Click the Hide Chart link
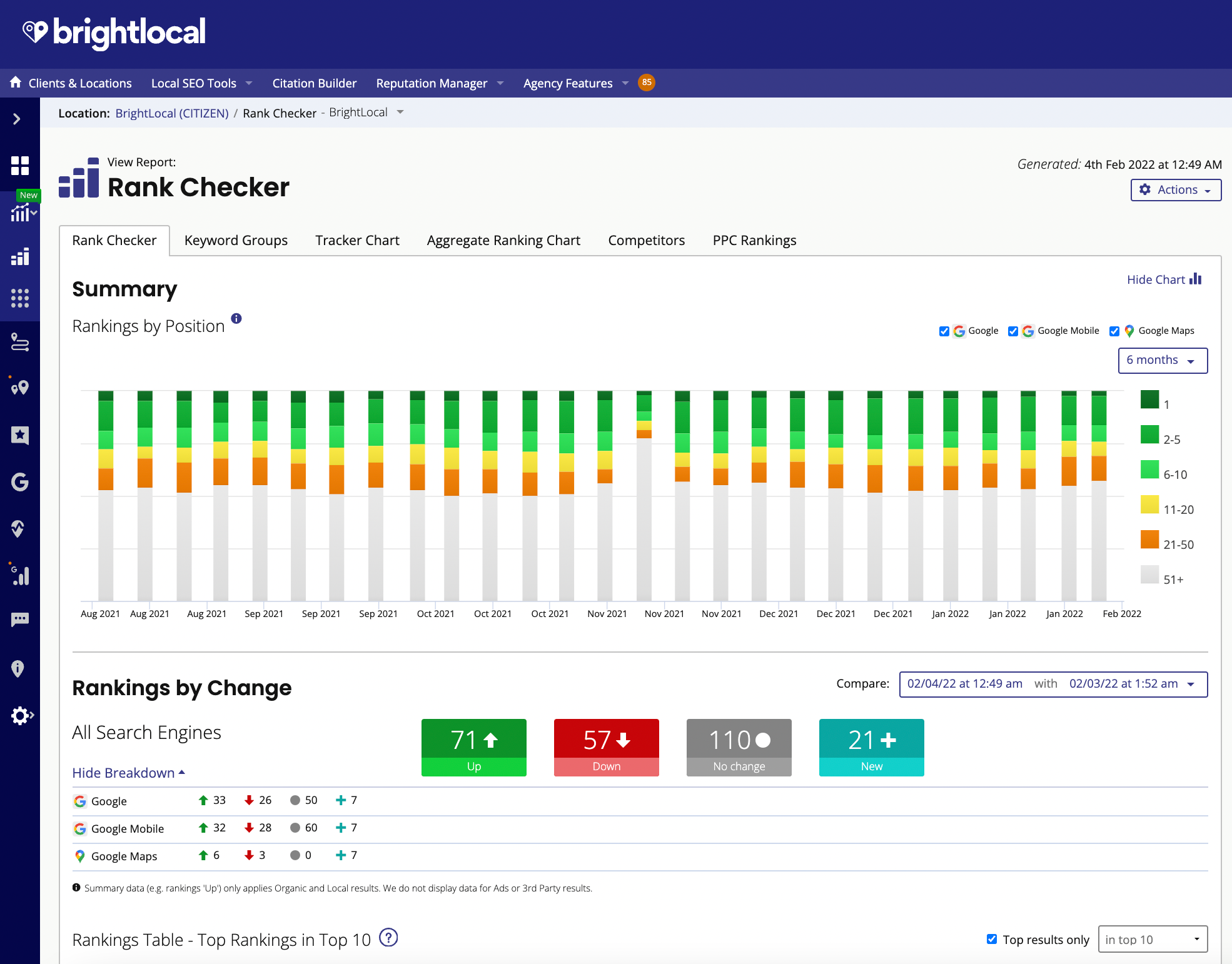This screenshot has height=964, width=1232. click(x=1164, y=279)
